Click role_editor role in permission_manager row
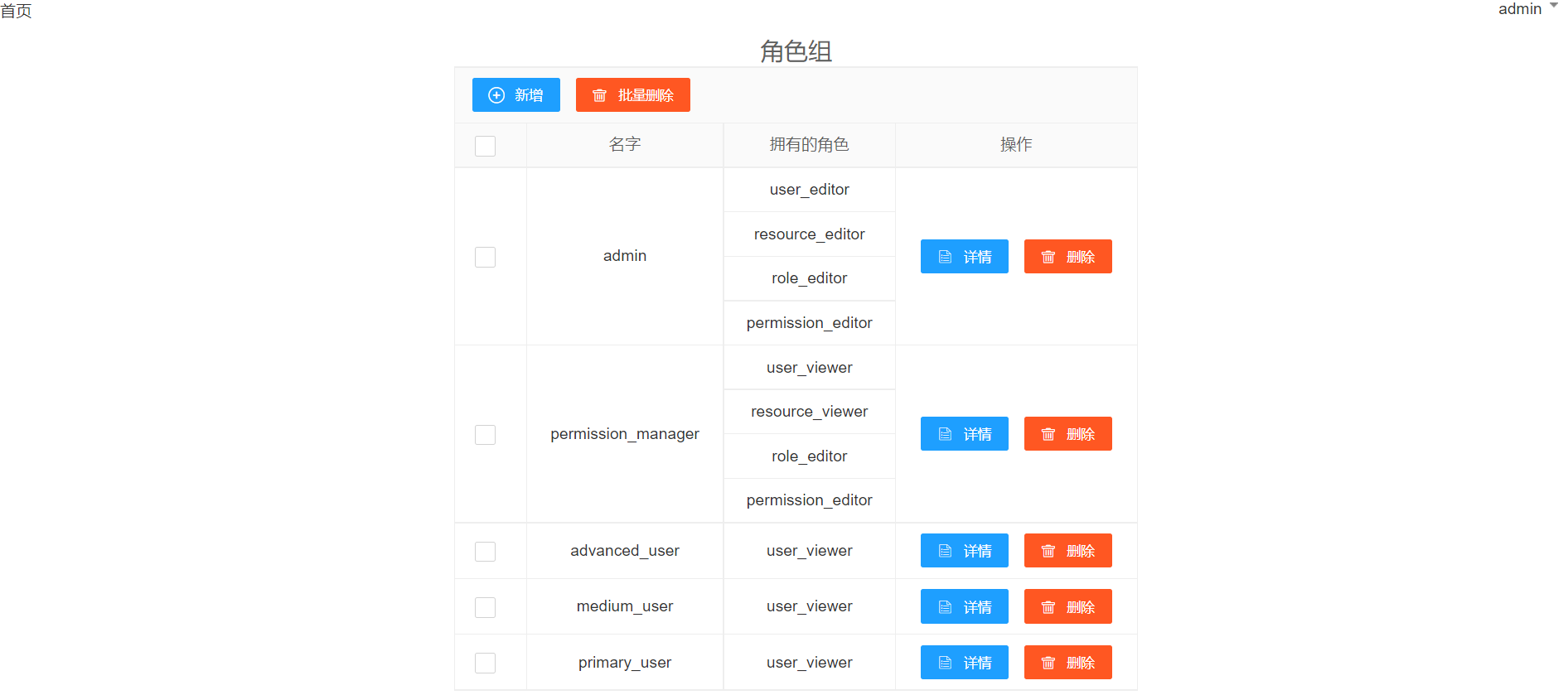The width and height of the screenshot is (1568, 695). 809,456
